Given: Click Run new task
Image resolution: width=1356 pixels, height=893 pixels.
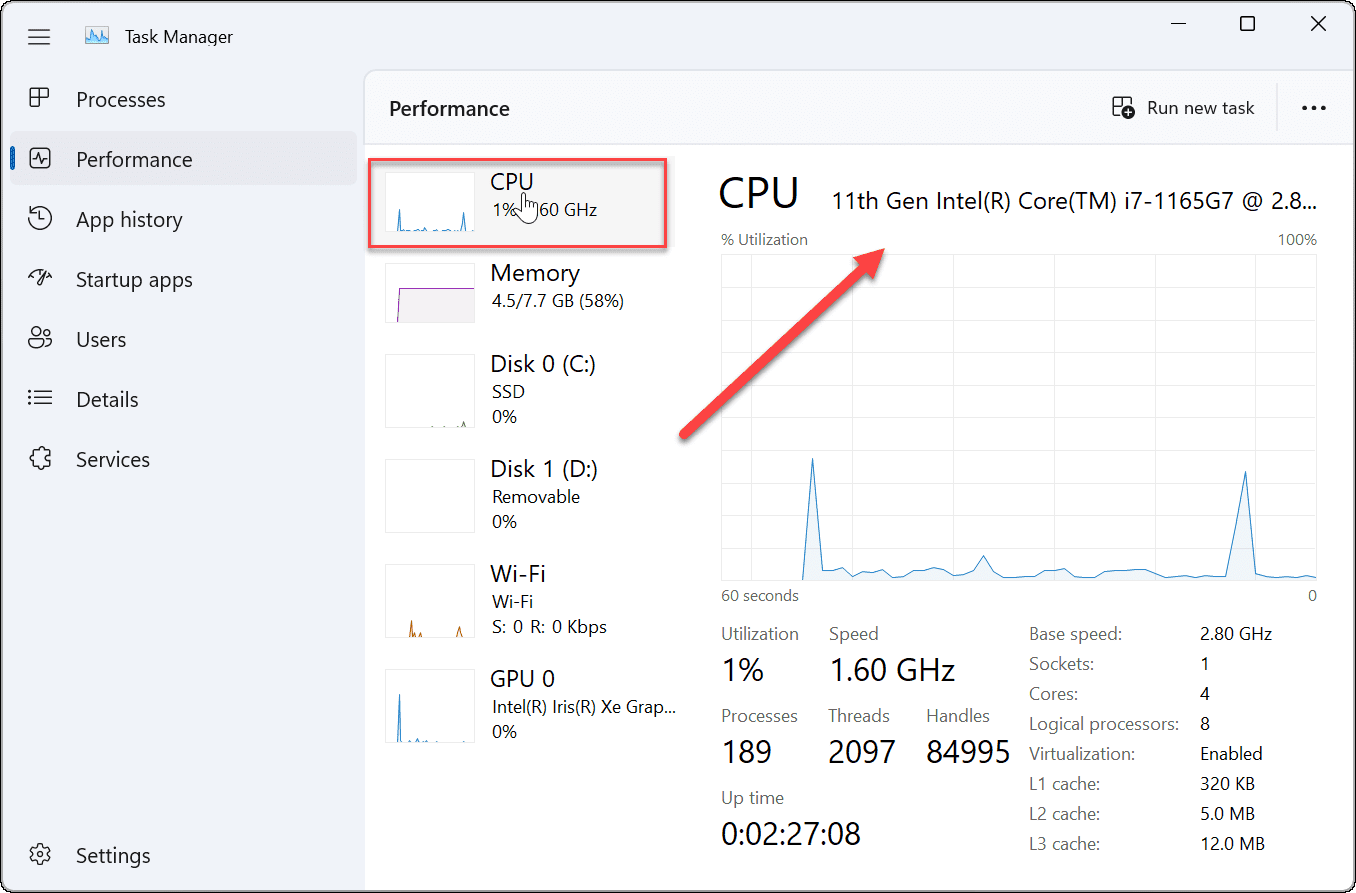Looking at the screenshot, I should pos(1184,107).
